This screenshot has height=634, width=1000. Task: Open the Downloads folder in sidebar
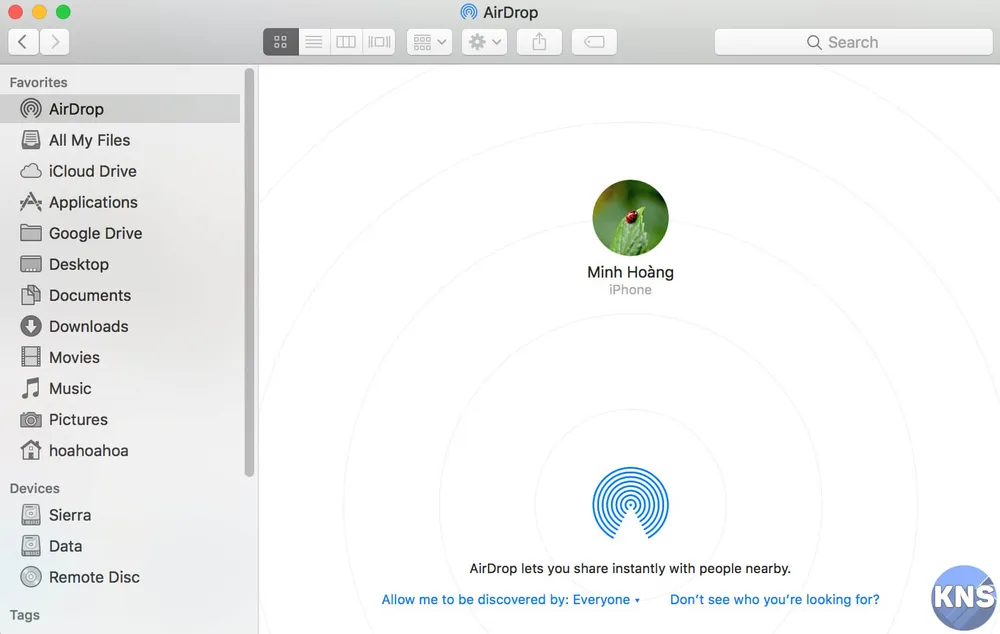(88, 326)
